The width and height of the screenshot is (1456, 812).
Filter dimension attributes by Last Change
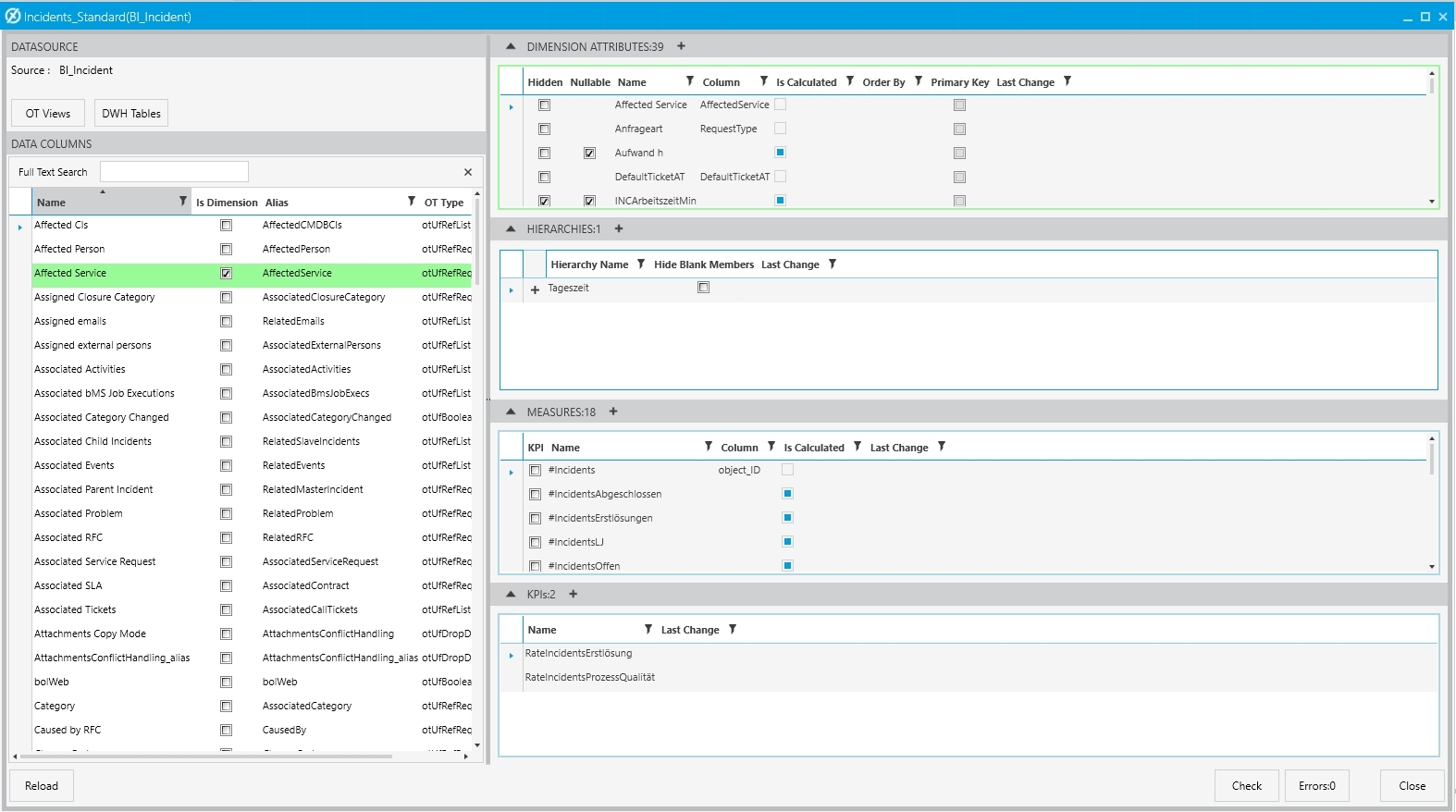1067,81
